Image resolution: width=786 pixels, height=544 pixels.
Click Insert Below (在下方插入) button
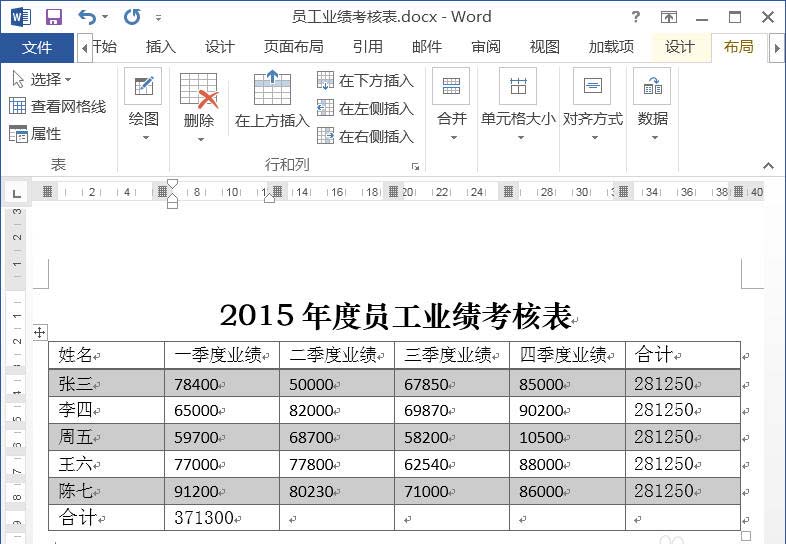click(x=365, y=80)
